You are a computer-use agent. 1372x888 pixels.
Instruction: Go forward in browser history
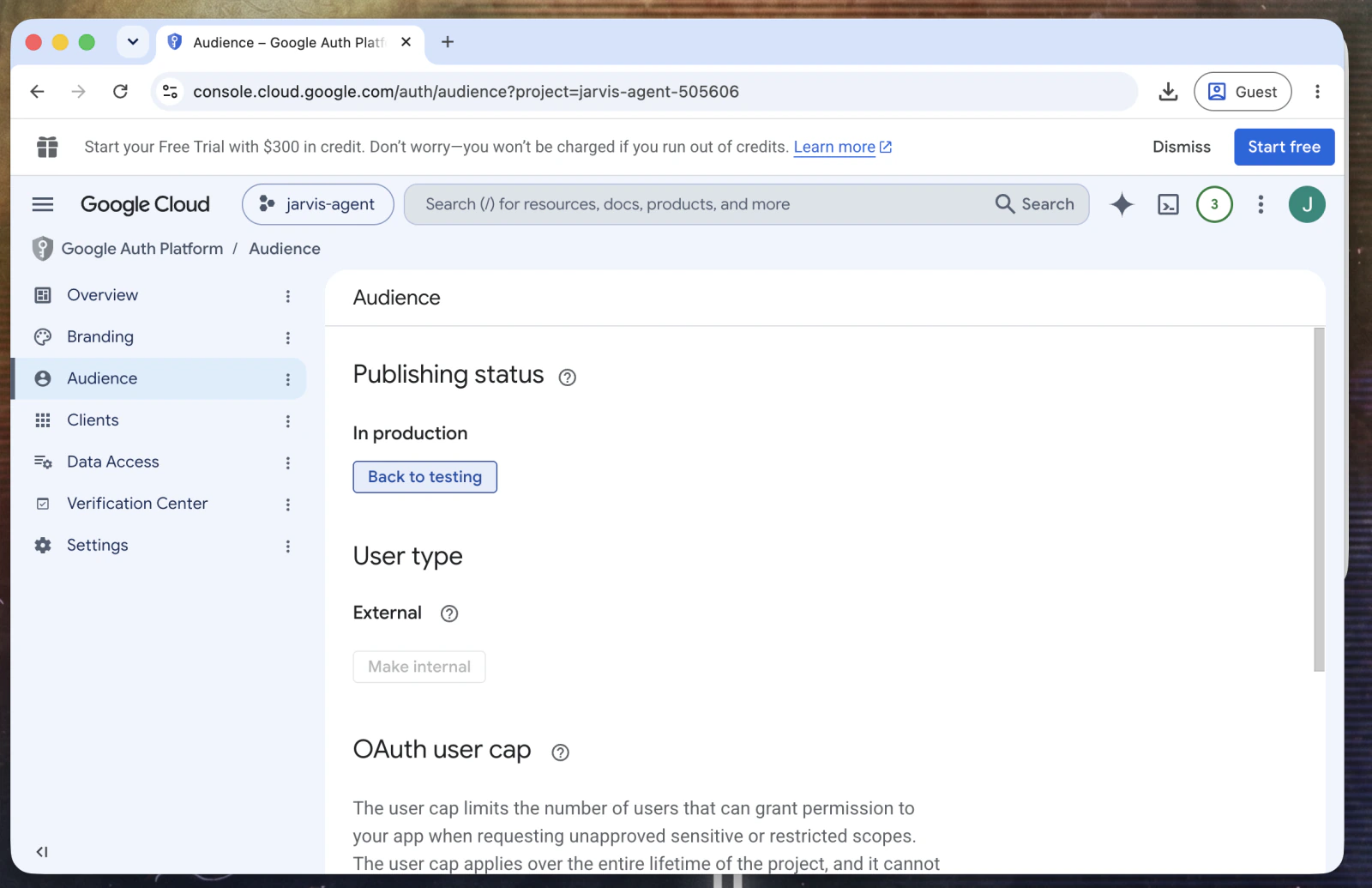(78, 92)
